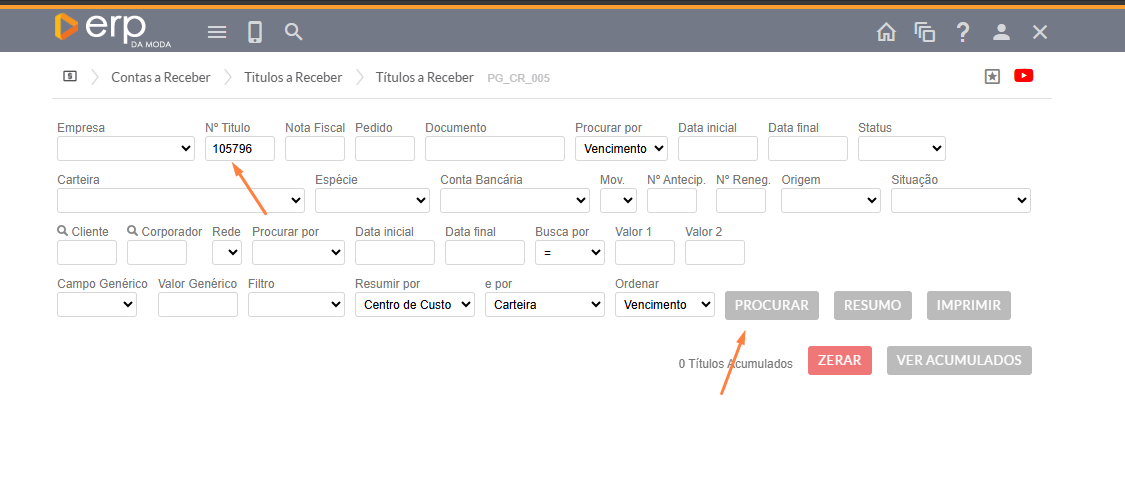Click the mobile phone icon in header
The height and width of the screenshot is (478, 1125).
pyautogui.click(x=255, y=32)
